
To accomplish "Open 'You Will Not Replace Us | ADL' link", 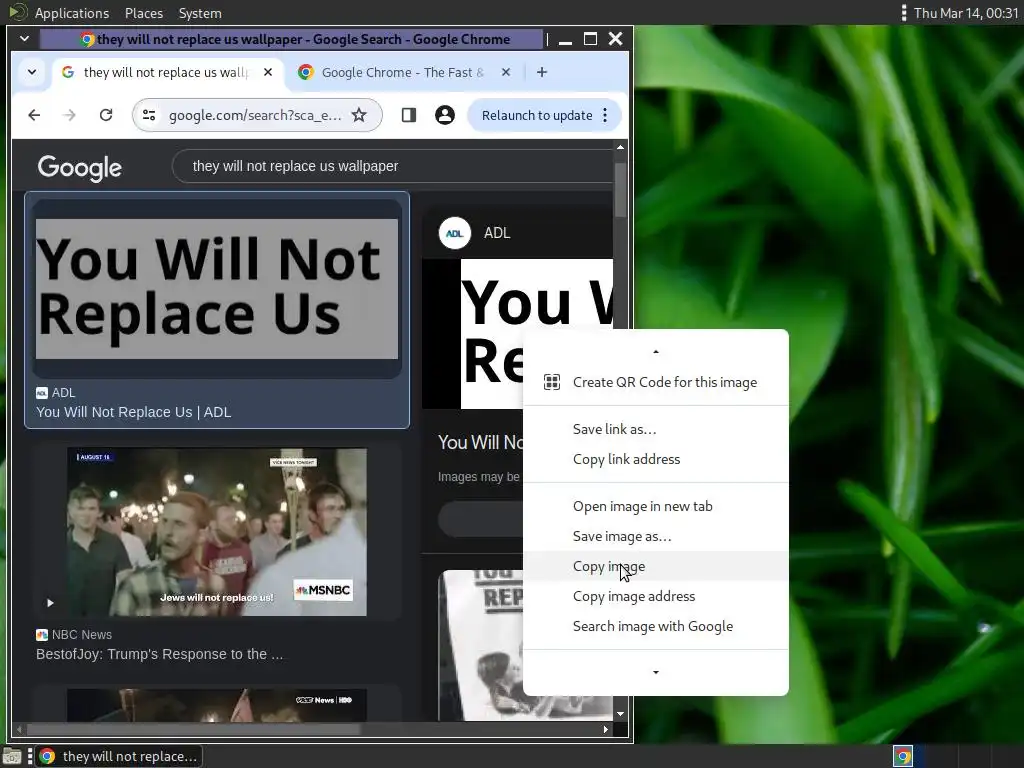I will [133, 412].
